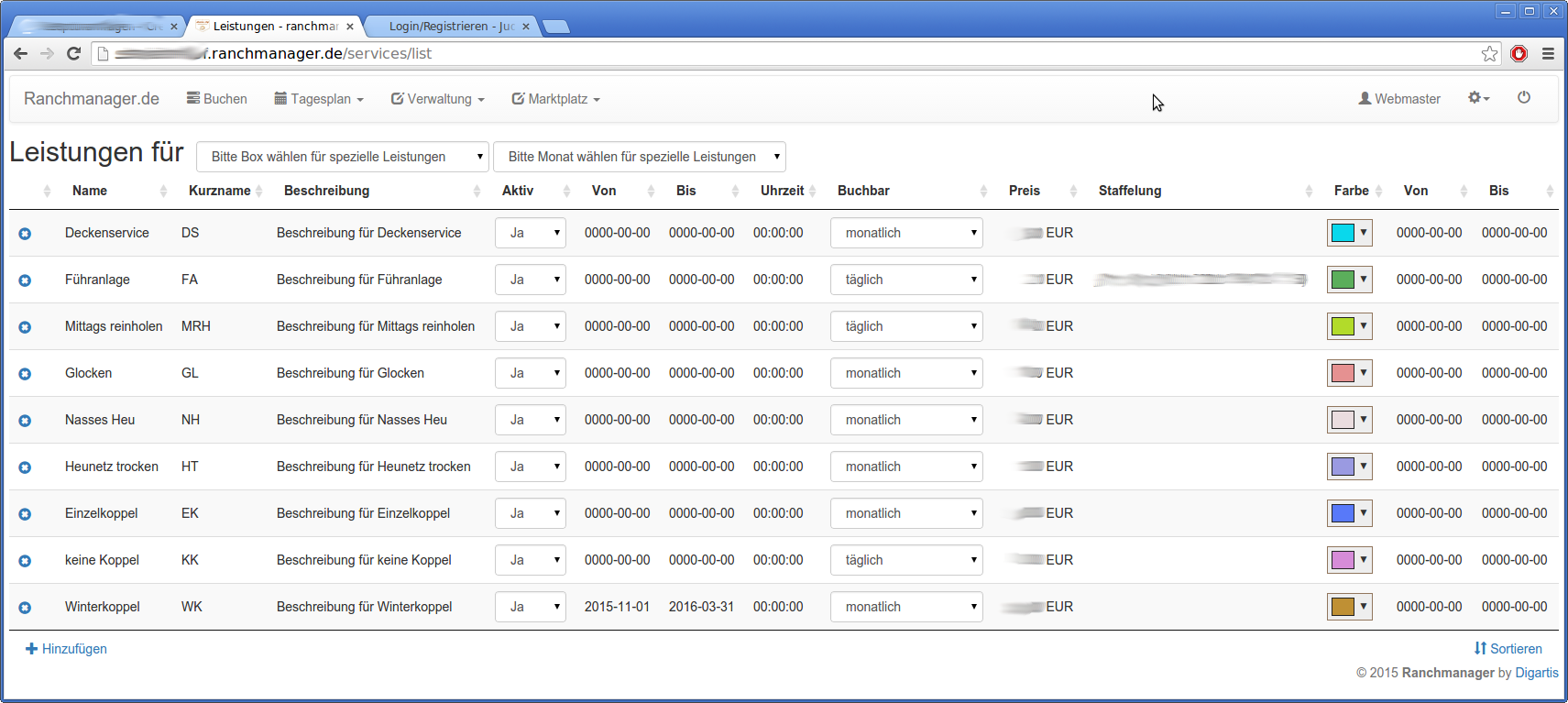Click the Sortieren link
This screenshot has width=1568, height=703.
pyautogui.click(x=1508, y=649)
